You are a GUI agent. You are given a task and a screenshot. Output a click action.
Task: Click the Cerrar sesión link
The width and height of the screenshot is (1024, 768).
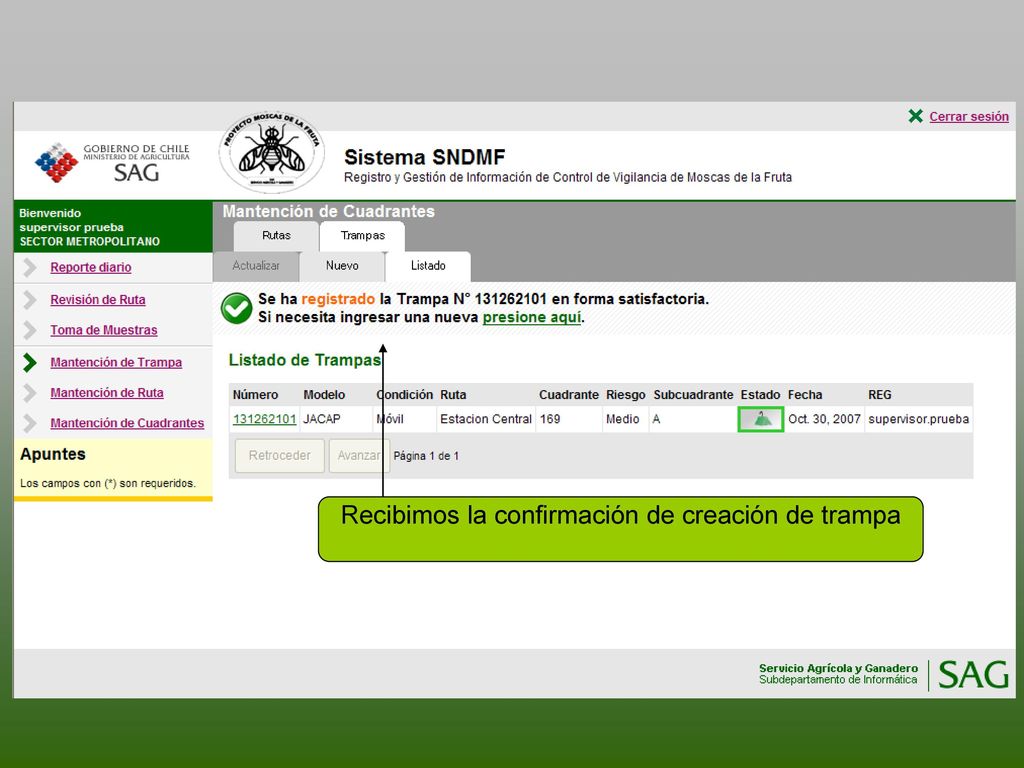point(969,116)
